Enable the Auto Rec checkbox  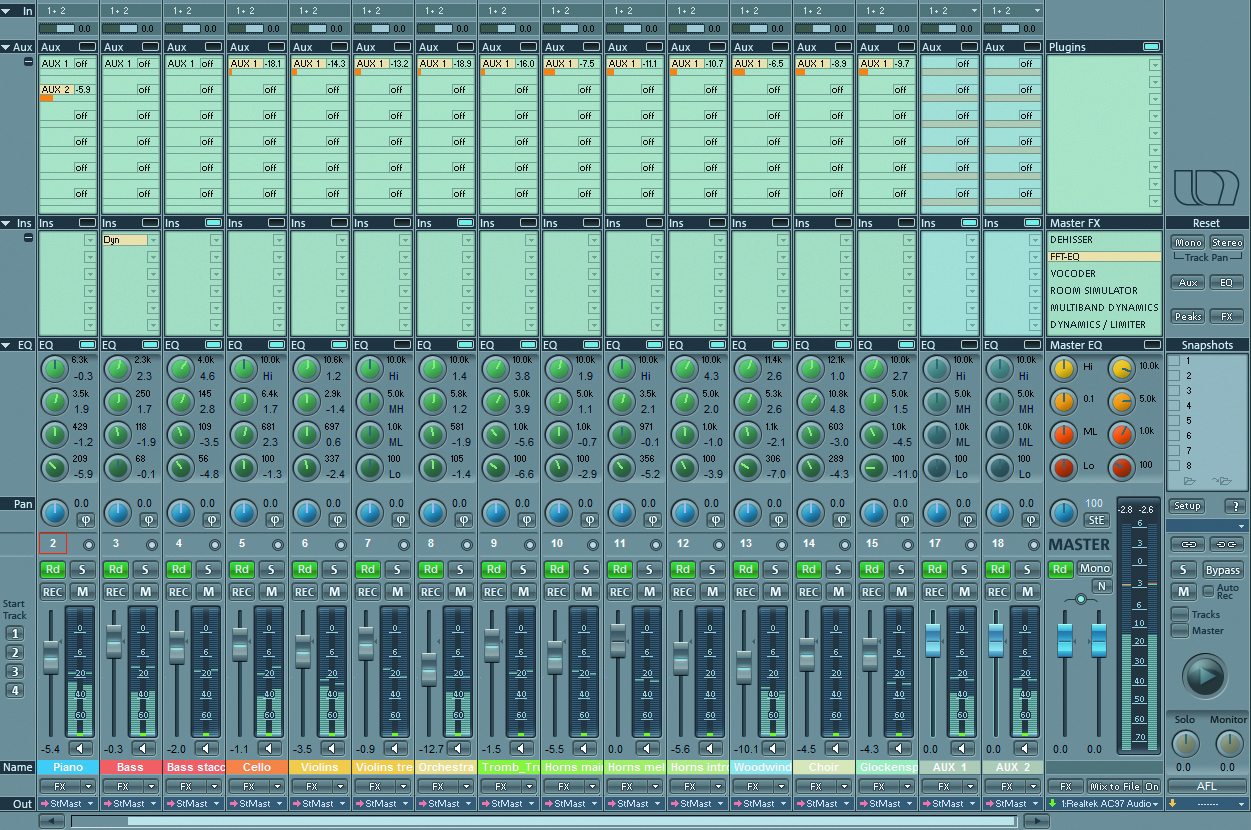(1208, 592)
